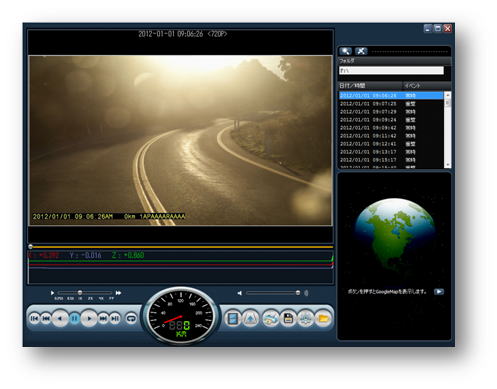
Task: Click the filmstrip screen-capture icon
Action: pyautogui.click(x=233, y=319)
